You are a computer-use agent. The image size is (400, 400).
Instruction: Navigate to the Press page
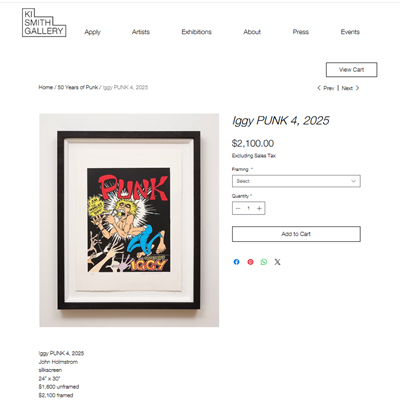[301, 32]
